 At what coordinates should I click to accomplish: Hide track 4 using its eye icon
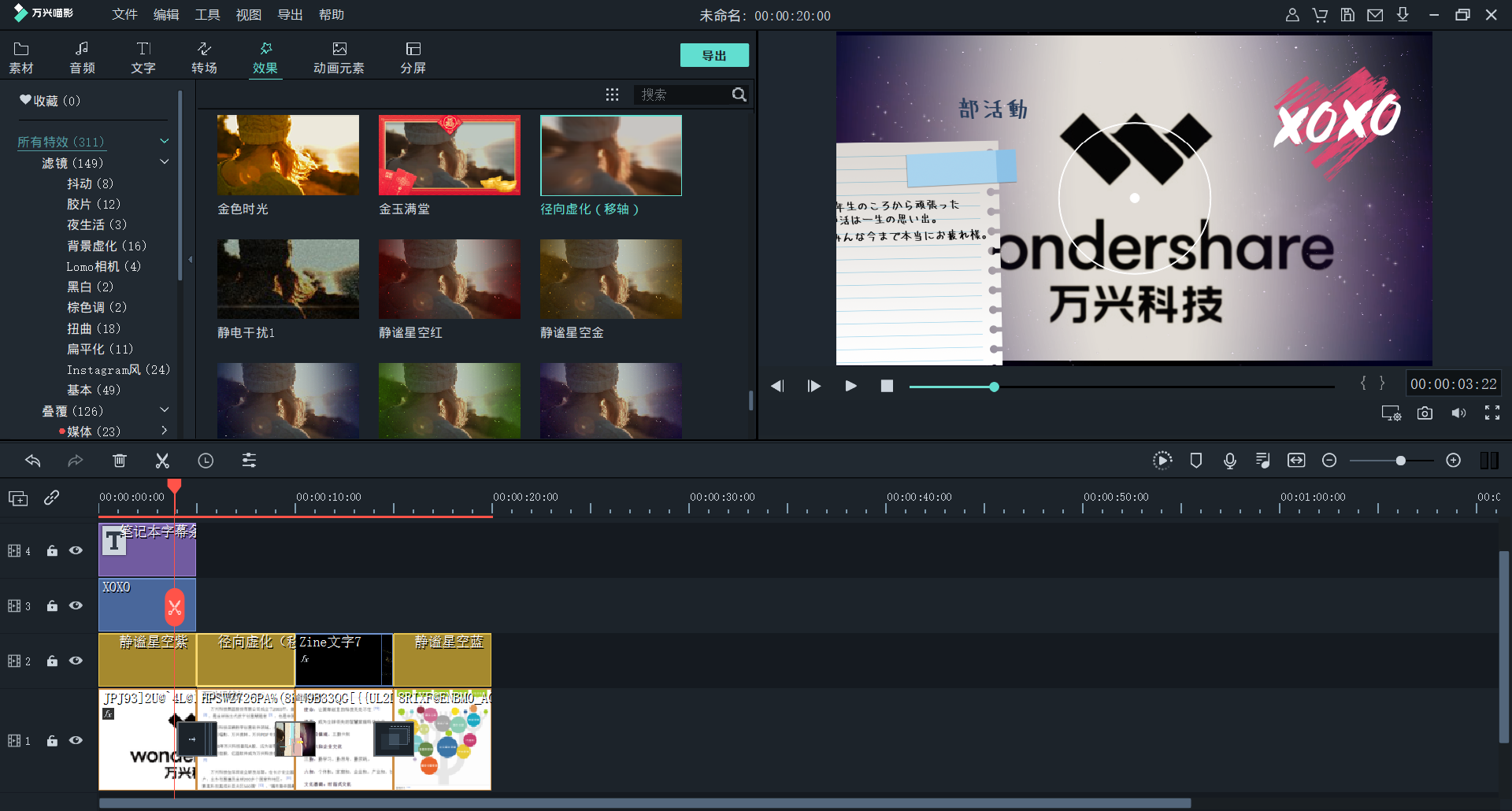pyautogui.click(x=76, y=551)
